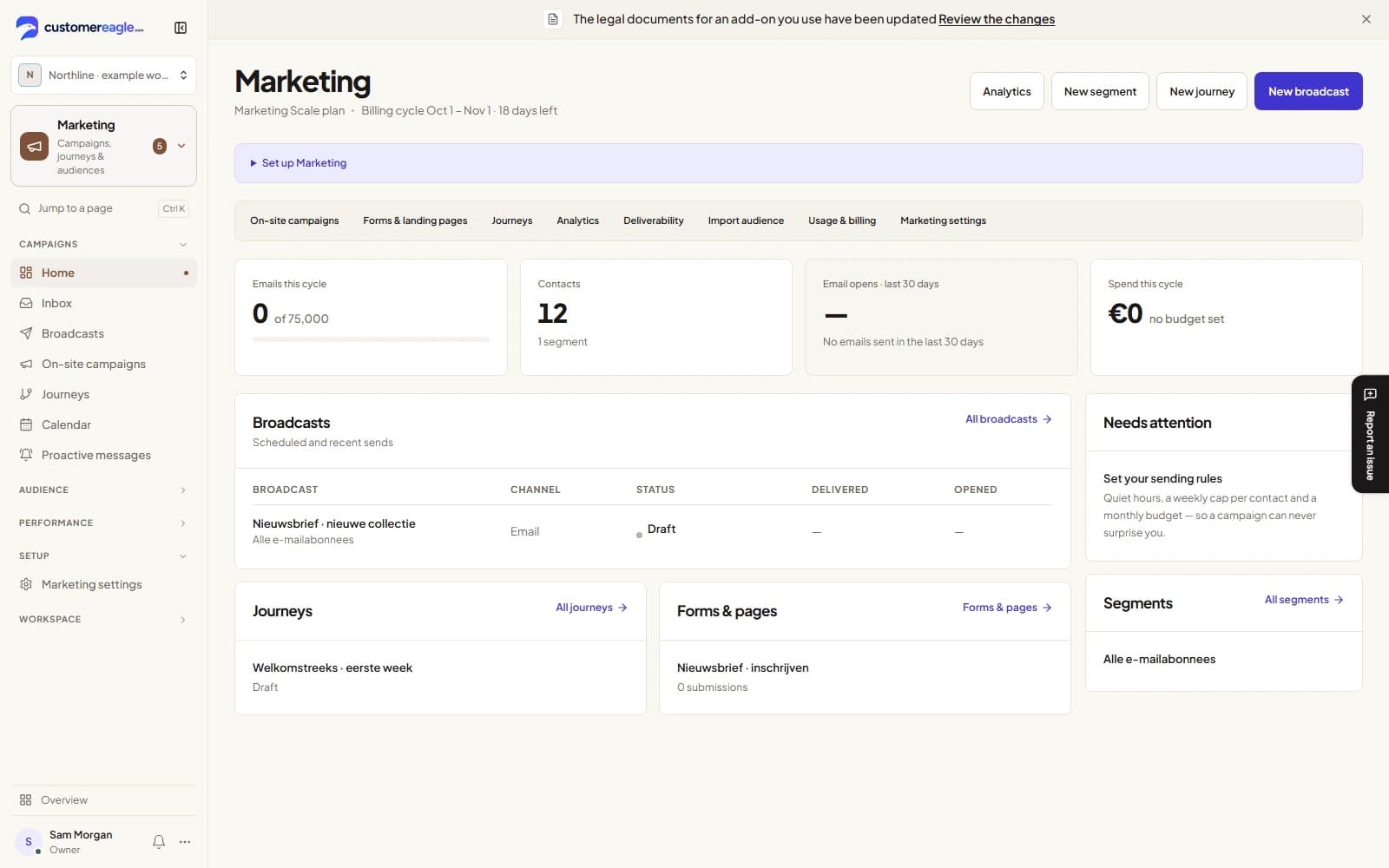Screen dimensions: 1389x868
Task: Open the Forms & landing pages tab
Action: 415,221
